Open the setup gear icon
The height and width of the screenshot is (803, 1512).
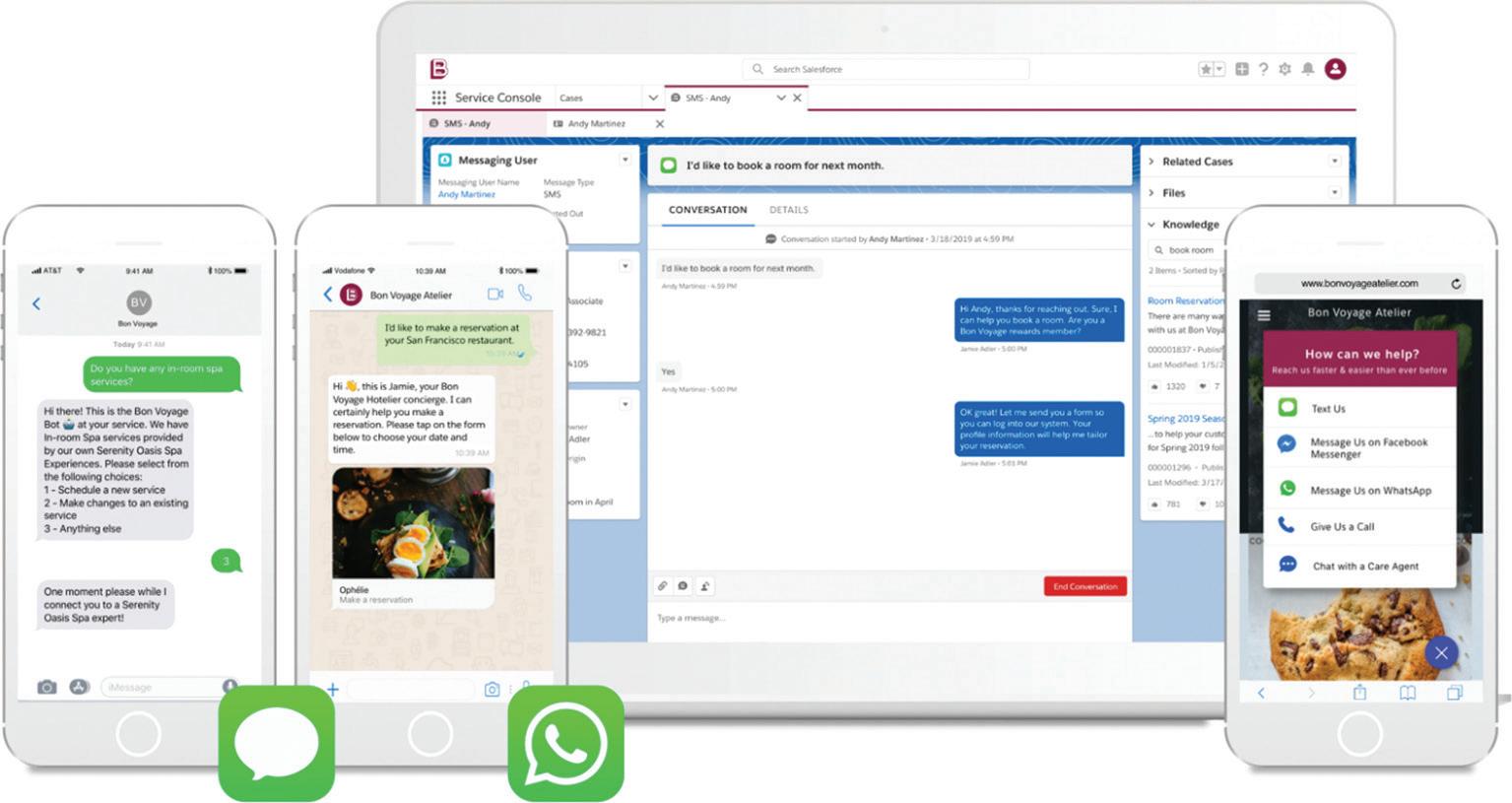[x=1284, y=69]
